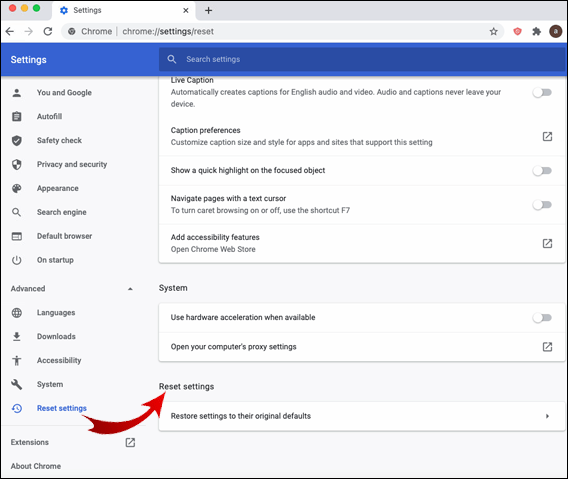Viewport: 568px width, 479px height.
Task: Open the Extensions puzzle piece icon
Action: coord(536,32)
